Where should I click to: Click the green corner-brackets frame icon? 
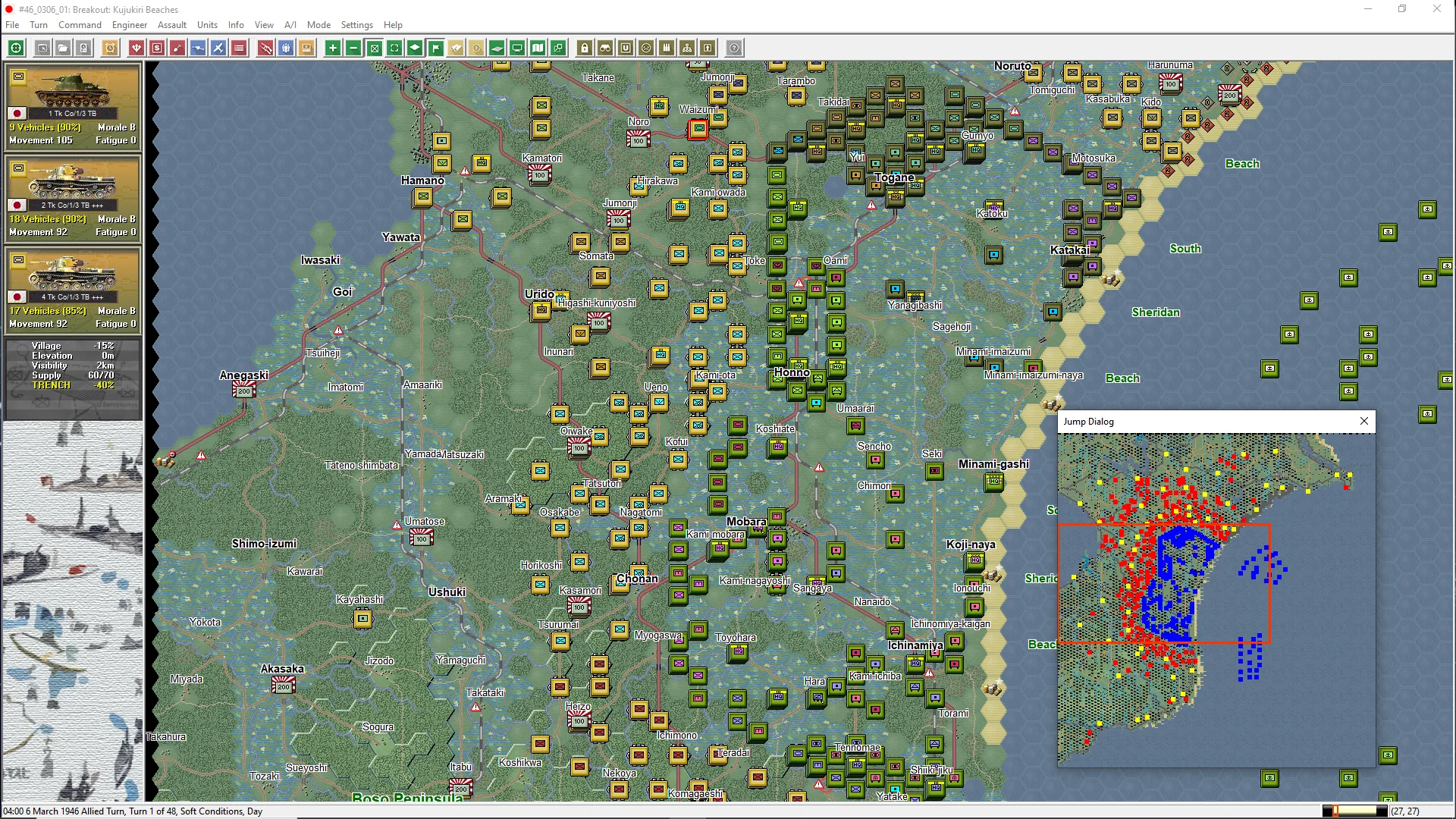point(394,49)
